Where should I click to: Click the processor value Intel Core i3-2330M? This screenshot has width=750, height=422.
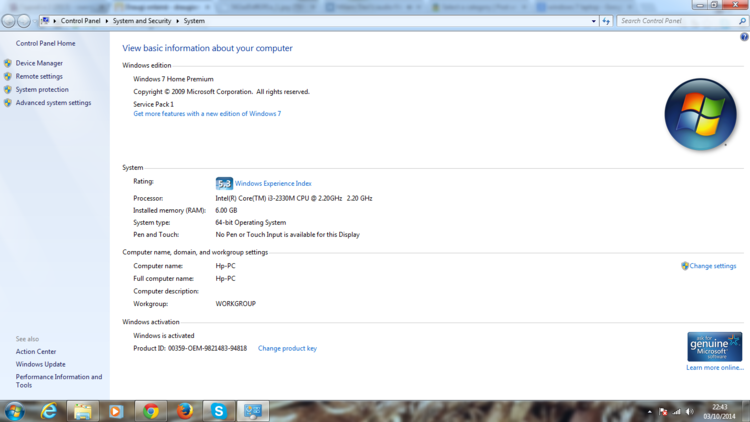click(294, 198)
